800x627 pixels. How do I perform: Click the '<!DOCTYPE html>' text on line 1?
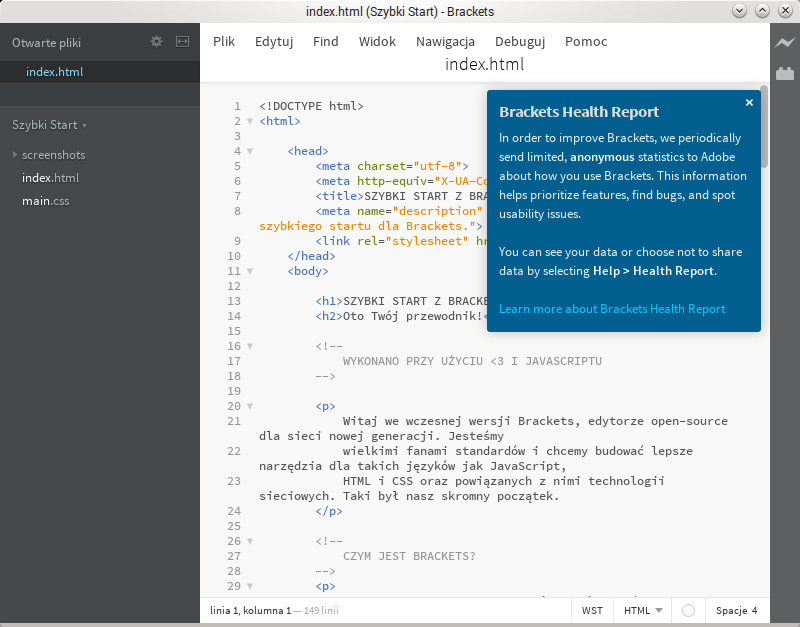pyautogui.click(x=311, y=106)
